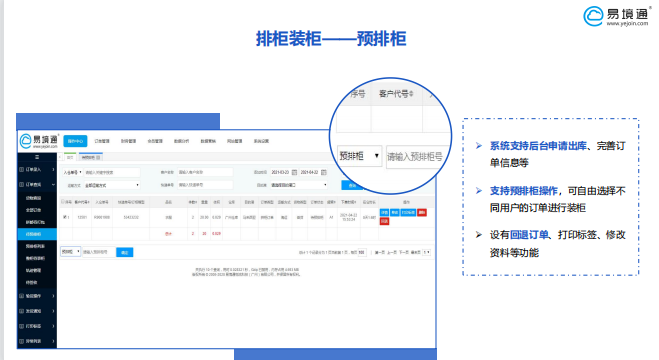Viewport: 659px width, 360px height.
Task: Click the keyword input beside 入仓单号
Action: tap(112, 172)
